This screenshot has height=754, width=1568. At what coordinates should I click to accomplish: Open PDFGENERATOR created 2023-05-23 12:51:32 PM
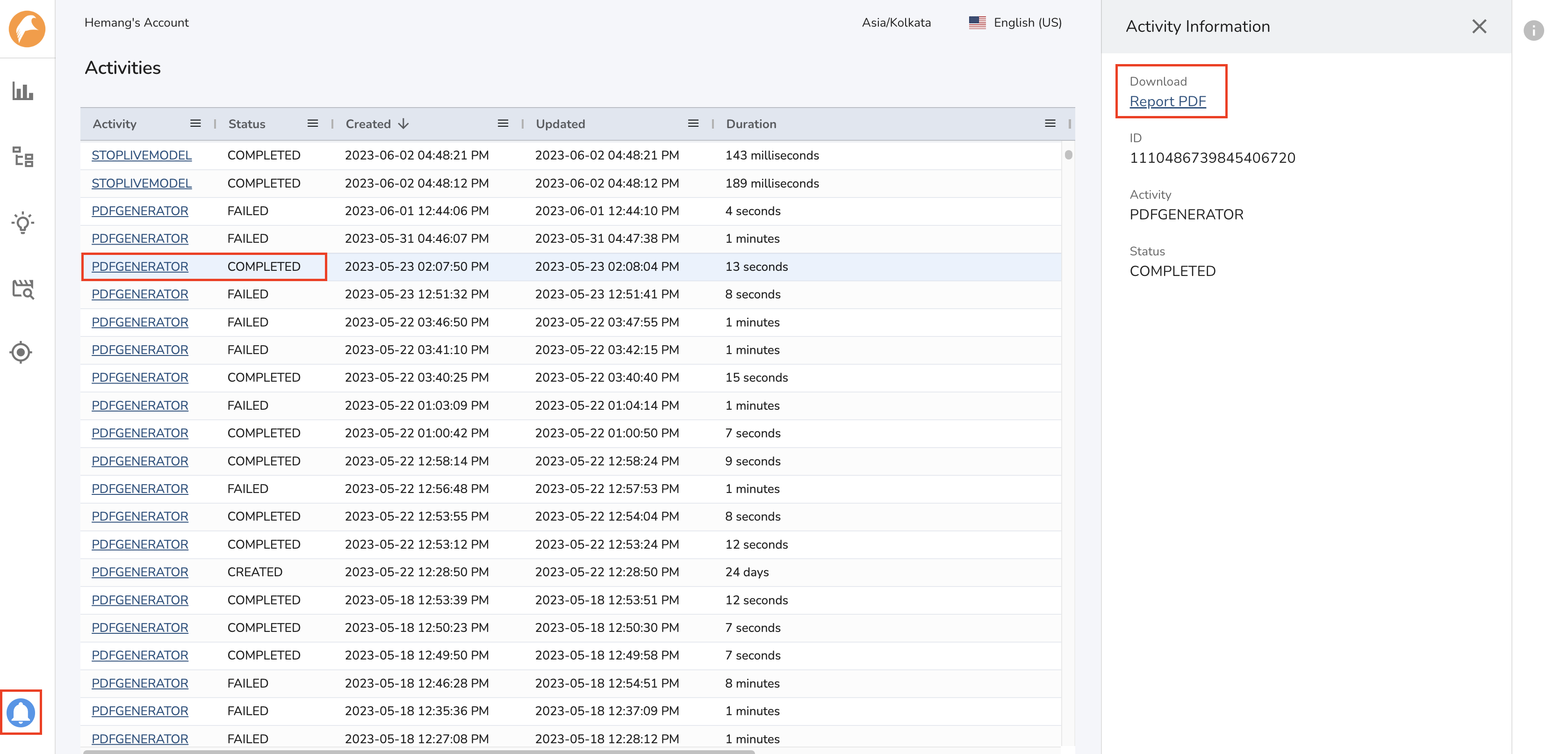click(x=139, y=294)
